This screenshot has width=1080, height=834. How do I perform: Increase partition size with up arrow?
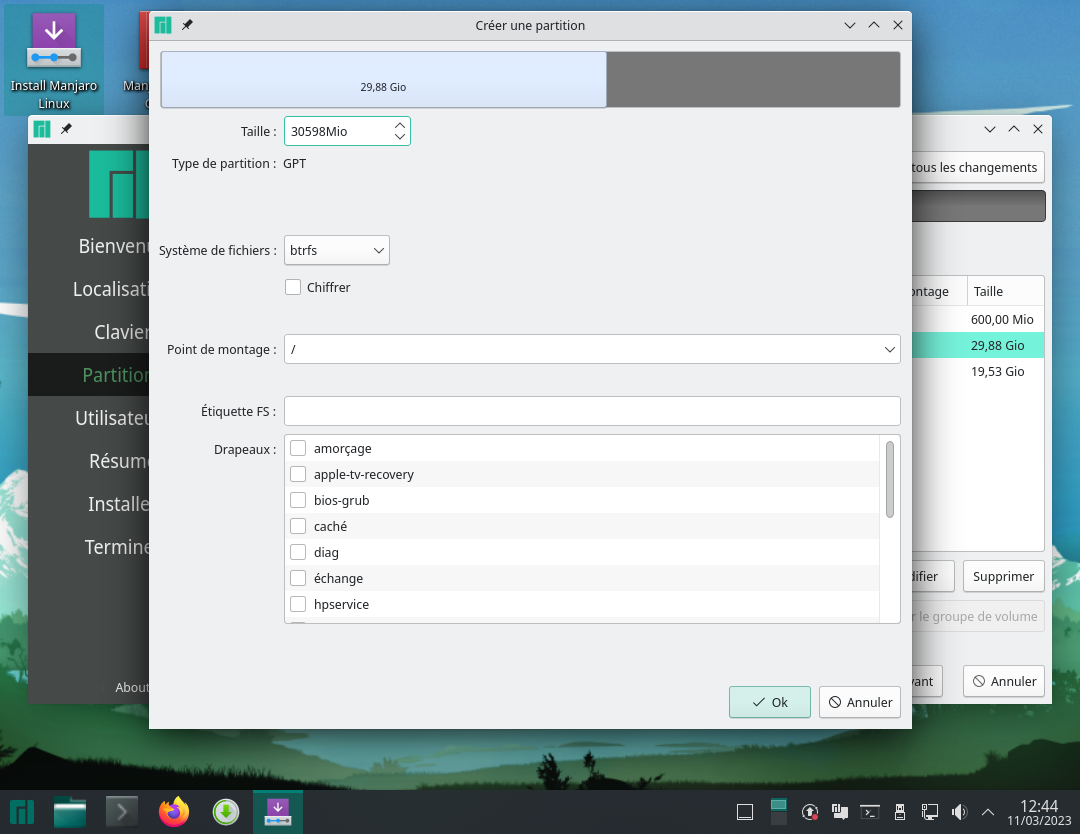tap(400, 126)
